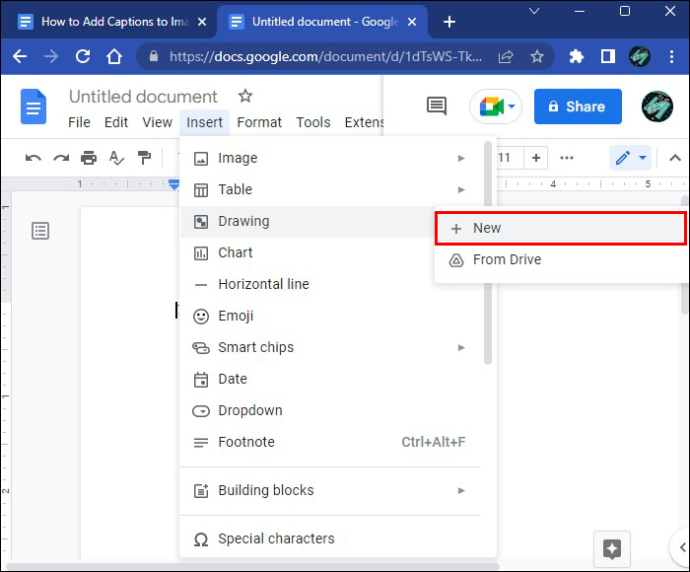Image resolution: width=690 pixels, height=572 pixels.
Task: Hide the menus with the up chevron
Action: tap(675, 158)
